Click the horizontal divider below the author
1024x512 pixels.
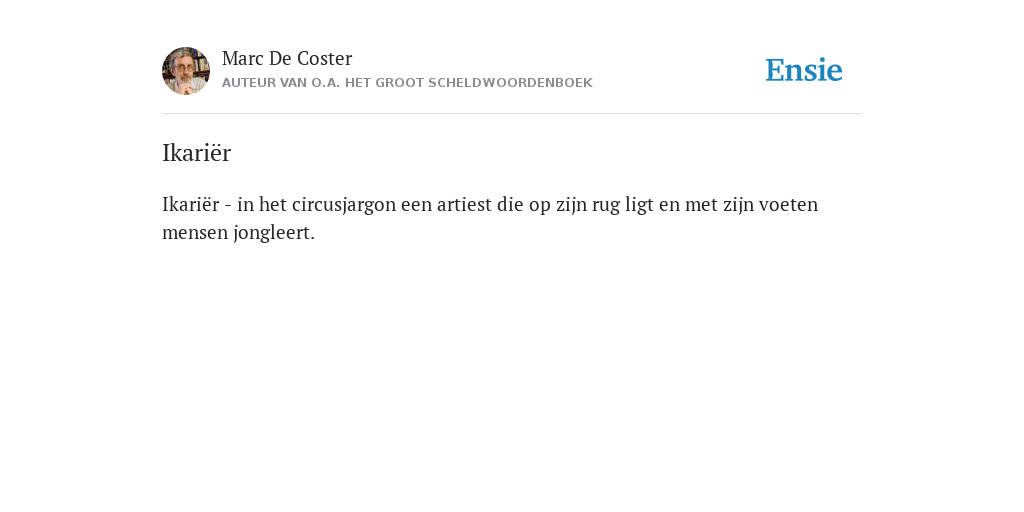[x=512, y=114]
